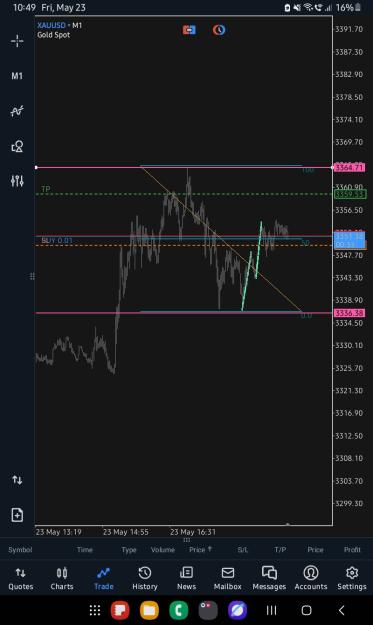Tap the Android back button
The image size is (373, 625).
(x=342, y=610)
